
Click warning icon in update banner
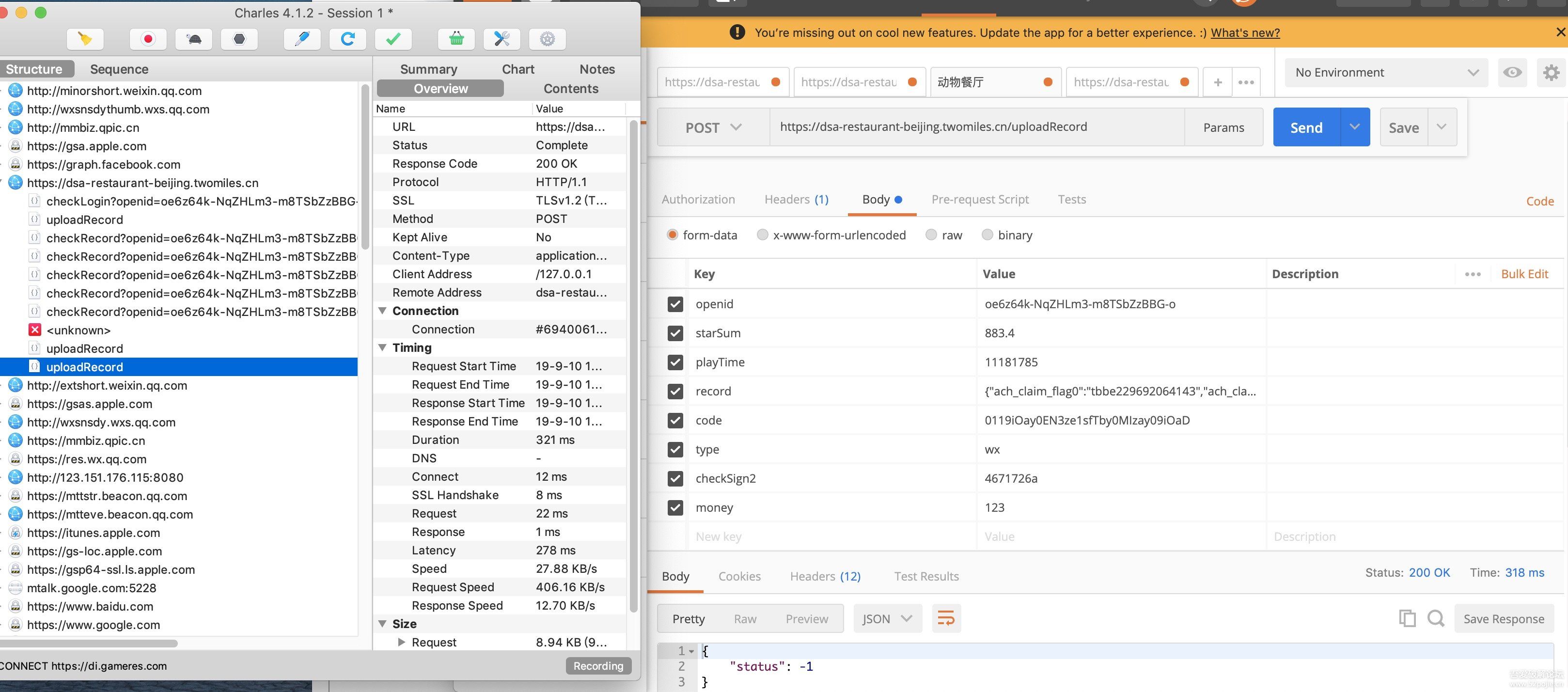tap(737, 32)
